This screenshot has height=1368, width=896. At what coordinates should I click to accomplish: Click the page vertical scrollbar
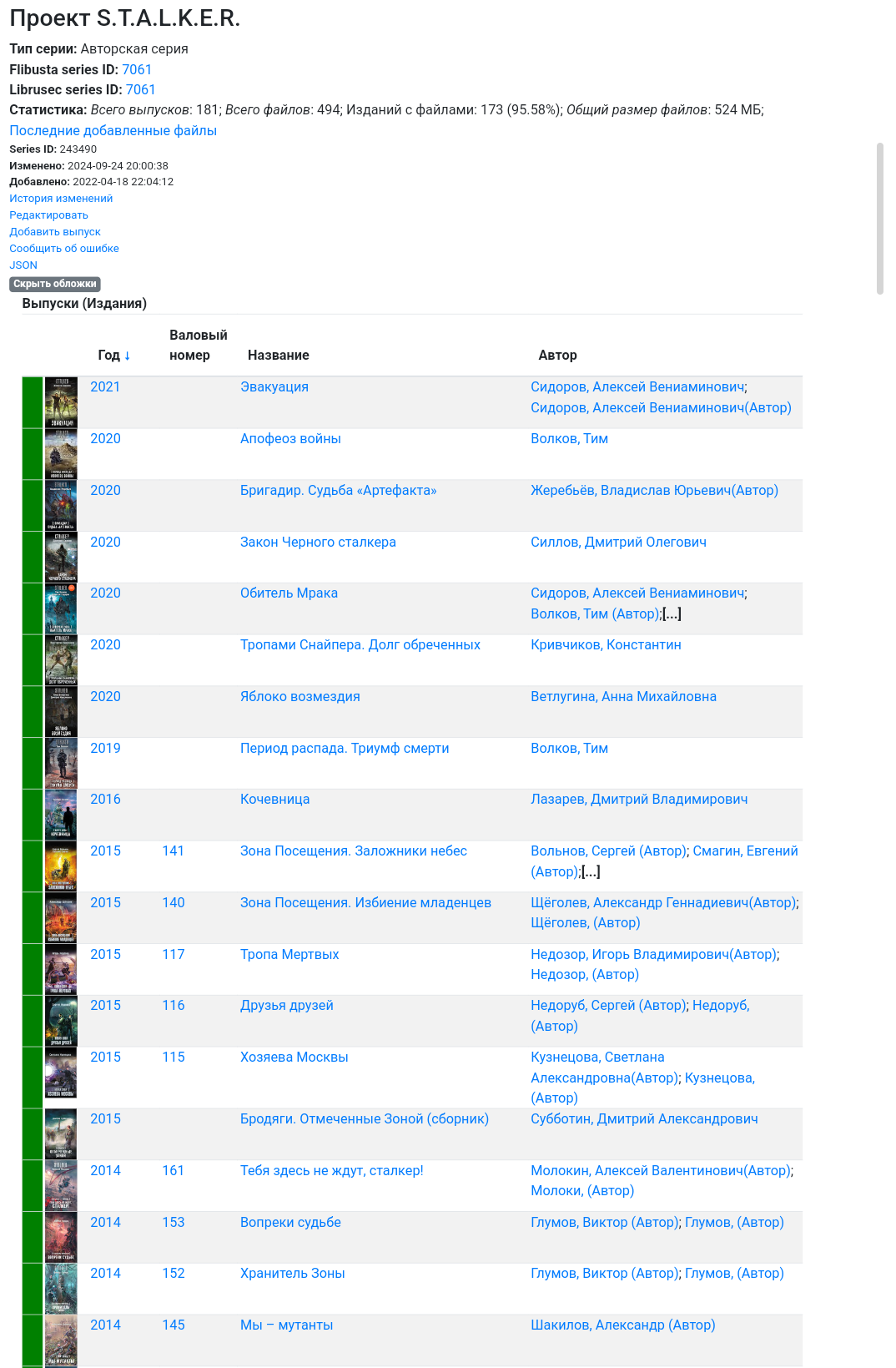coord(879,219)
